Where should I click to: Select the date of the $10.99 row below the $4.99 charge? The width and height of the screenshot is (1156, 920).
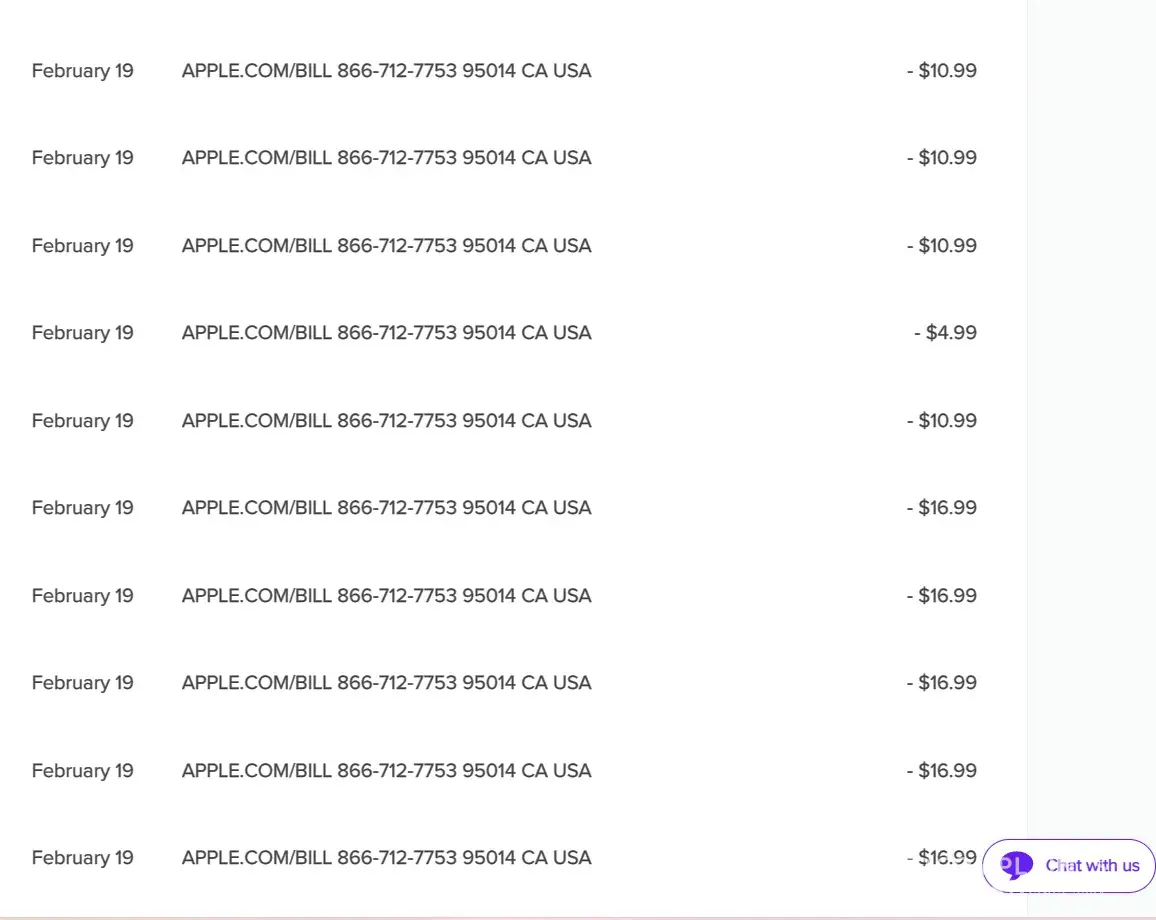tap(82, 421)
